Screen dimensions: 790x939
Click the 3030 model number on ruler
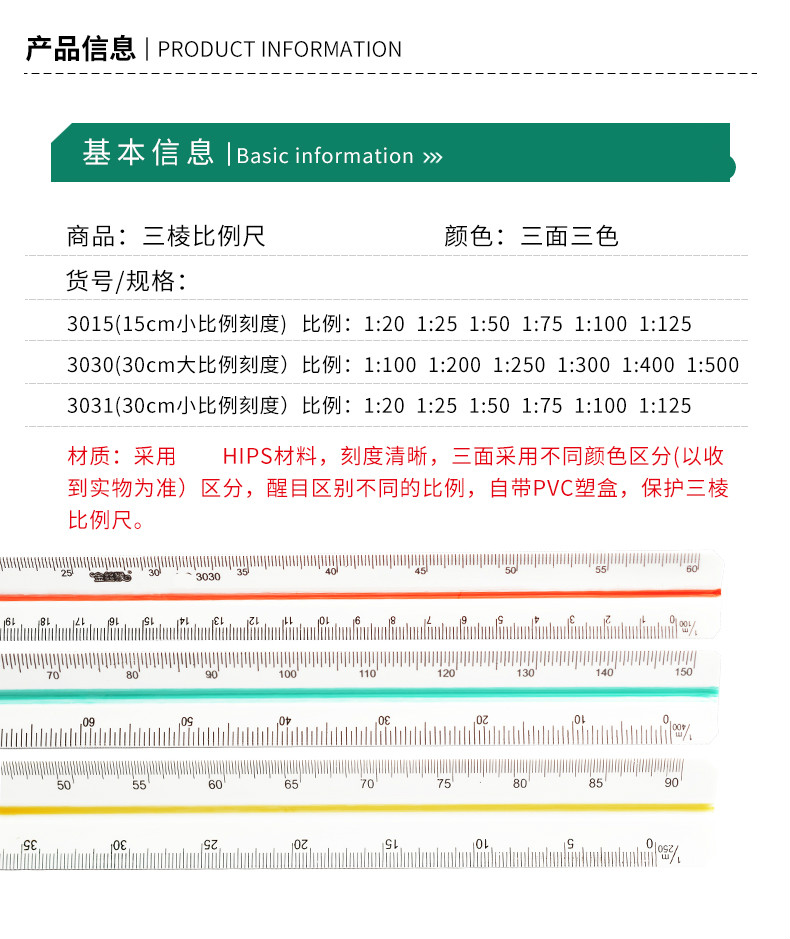click(208, 577)
